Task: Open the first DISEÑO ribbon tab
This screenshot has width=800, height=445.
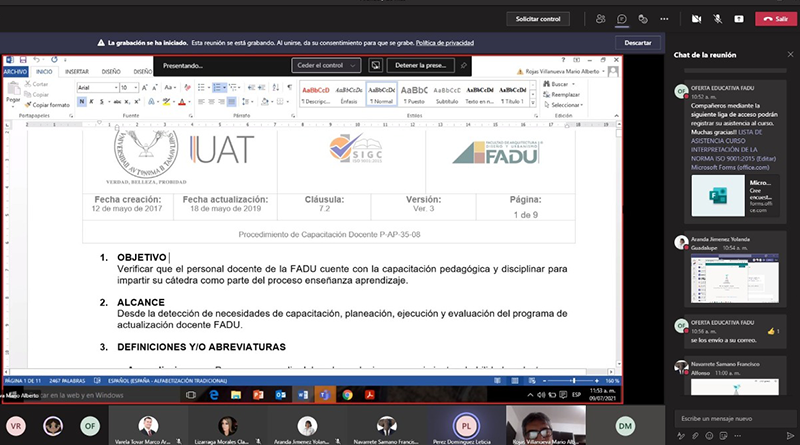Action: (x=111, y=72)
